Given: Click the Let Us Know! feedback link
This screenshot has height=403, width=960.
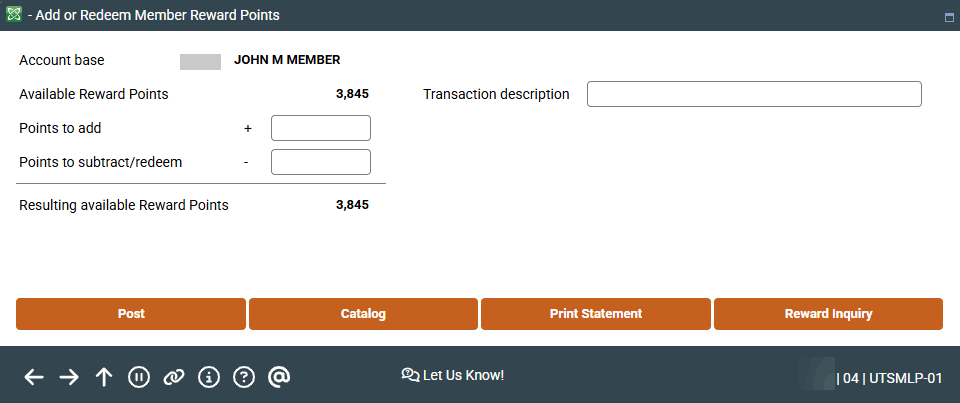Looking at the screenshot, I should pos(453,375).
